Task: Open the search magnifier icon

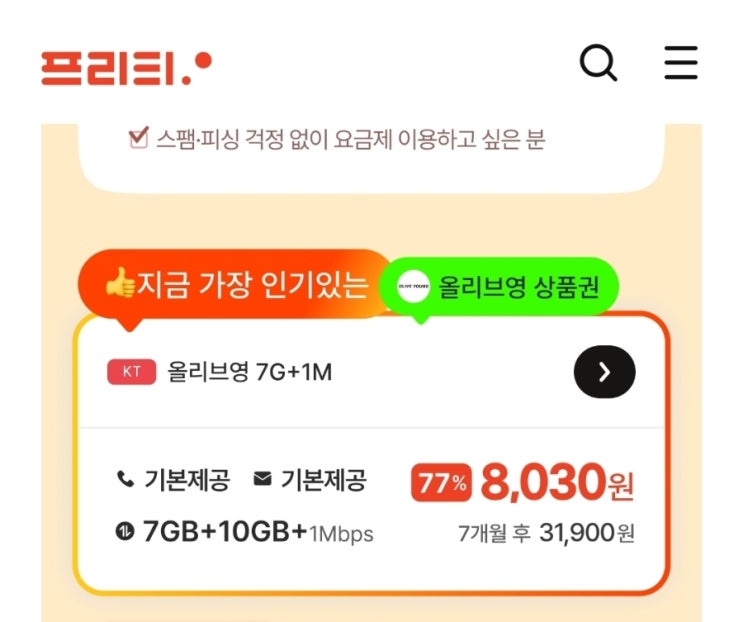Action: click(x=598, y=63)
